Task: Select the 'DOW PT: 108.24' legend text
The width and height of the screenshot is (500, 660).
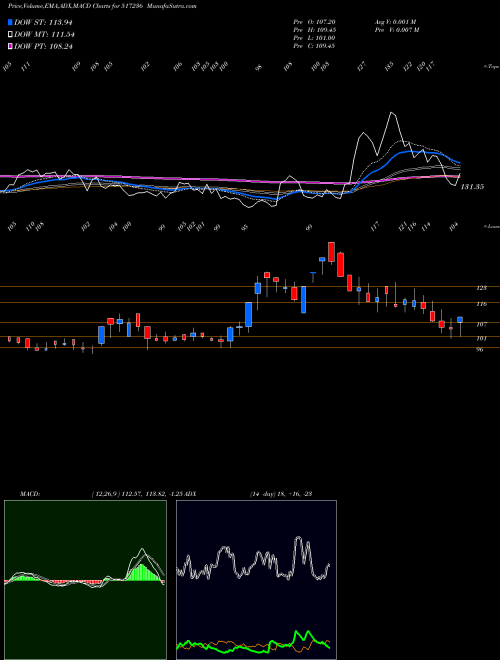Action: coord(43,46)
